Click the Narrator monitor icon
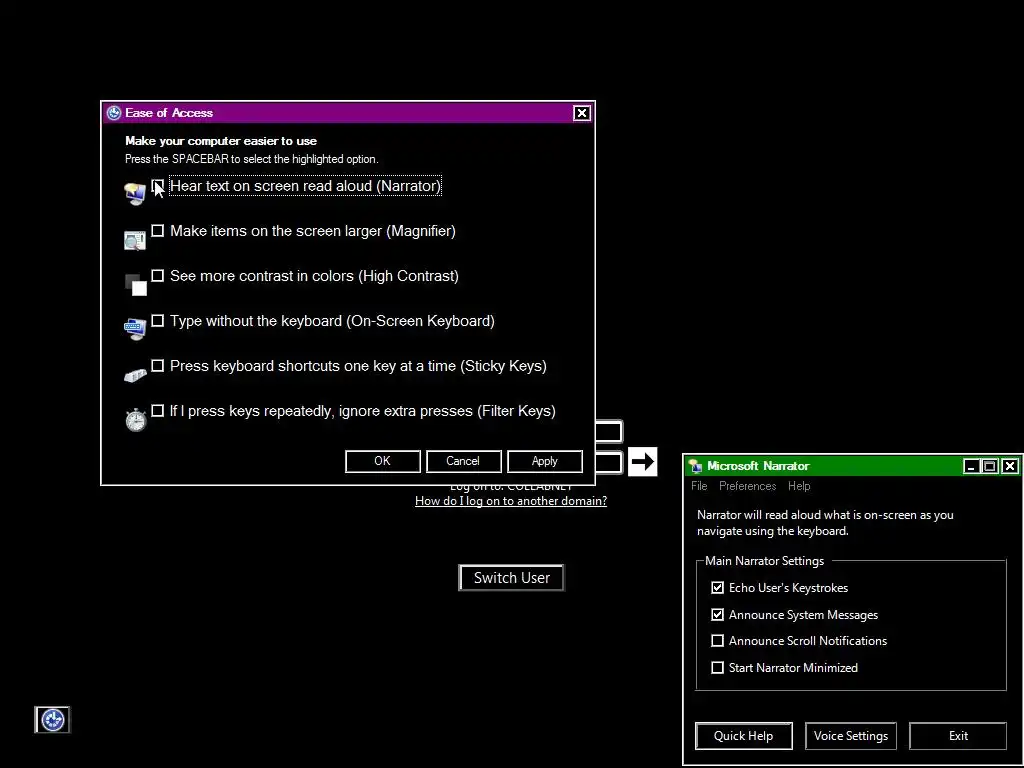Viewport: 1024px width, 768px height. [x=135, y=194]
